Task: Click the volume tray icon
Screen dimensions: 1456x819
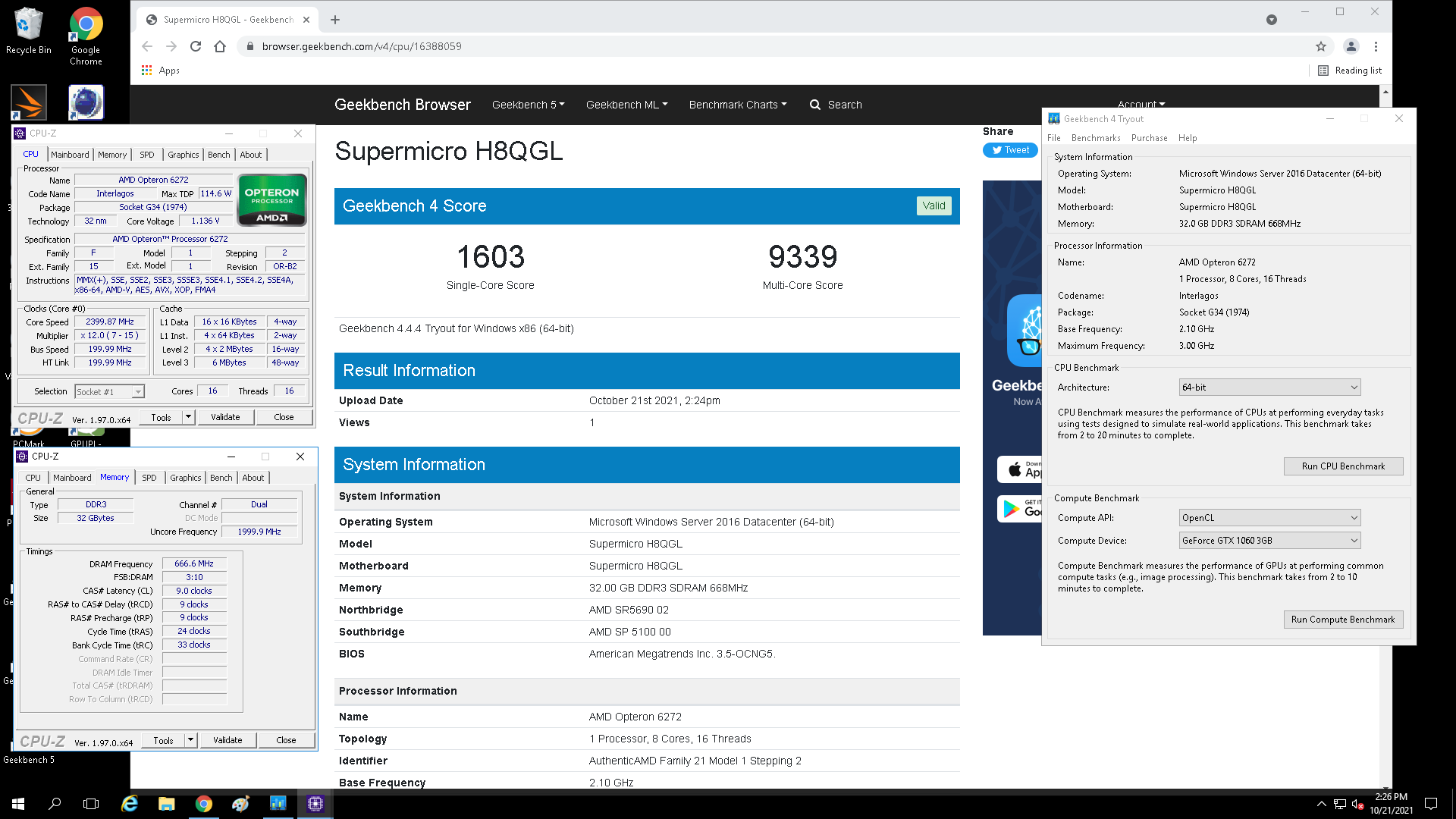Action: (x=1357, y=804)
